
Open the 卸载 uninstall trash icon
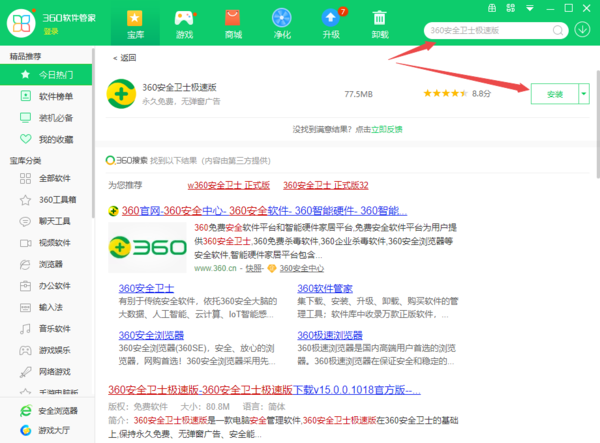tap(380, 22)
